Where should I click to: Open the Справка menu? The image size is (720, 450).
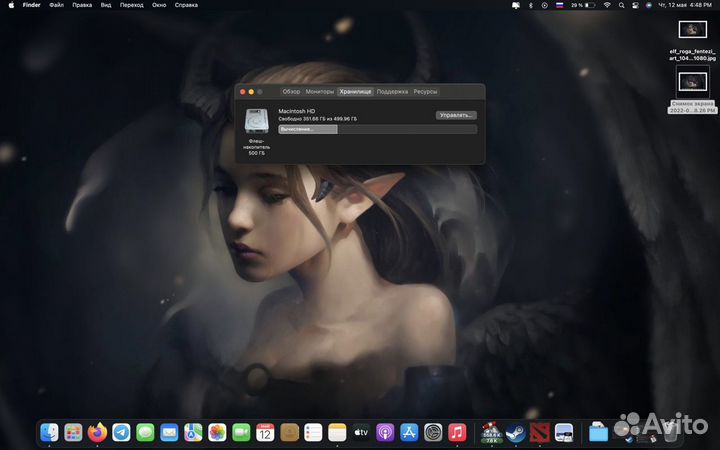coord(186,5)
